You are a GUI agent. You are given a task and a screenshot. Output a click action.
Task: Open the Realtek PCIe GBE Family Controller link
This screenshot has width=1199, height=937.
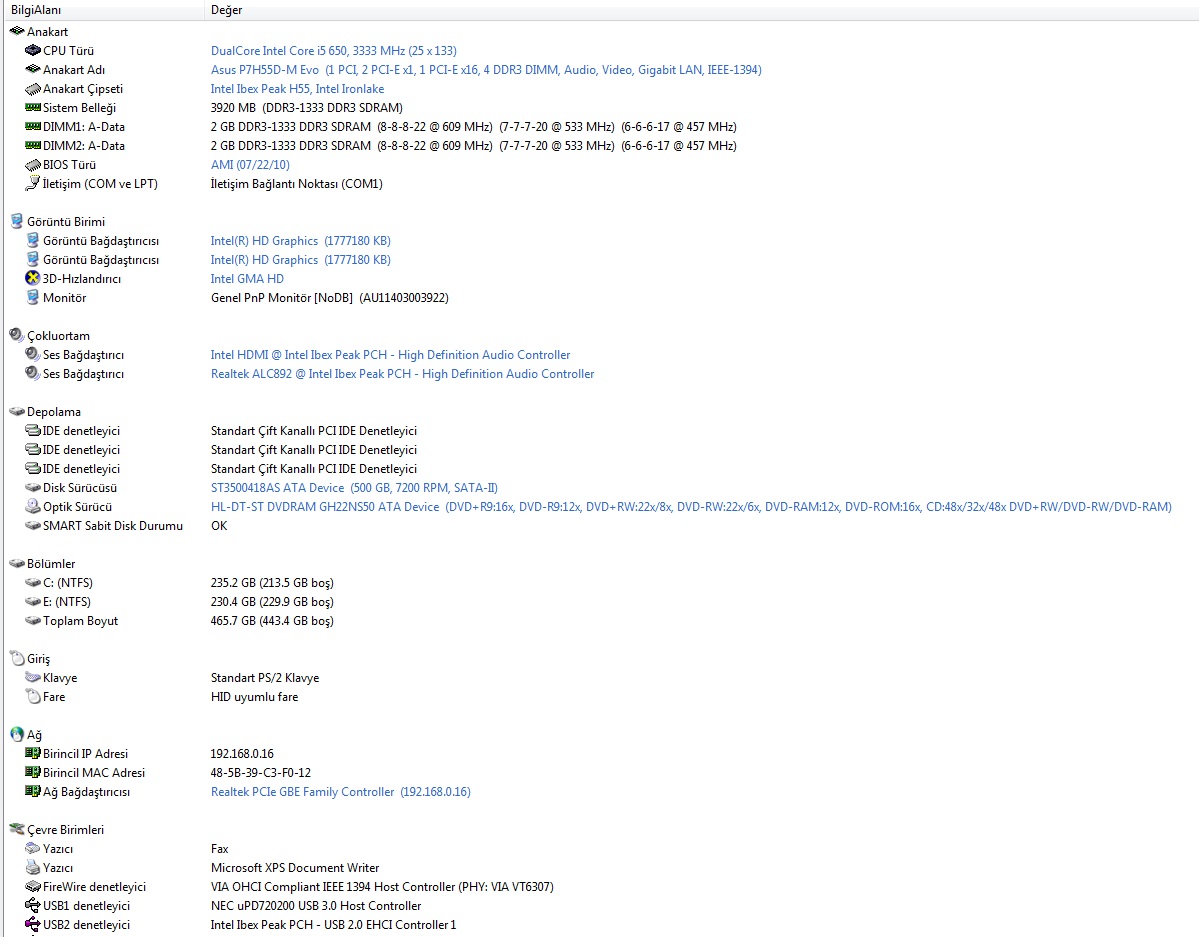[302, 792]
